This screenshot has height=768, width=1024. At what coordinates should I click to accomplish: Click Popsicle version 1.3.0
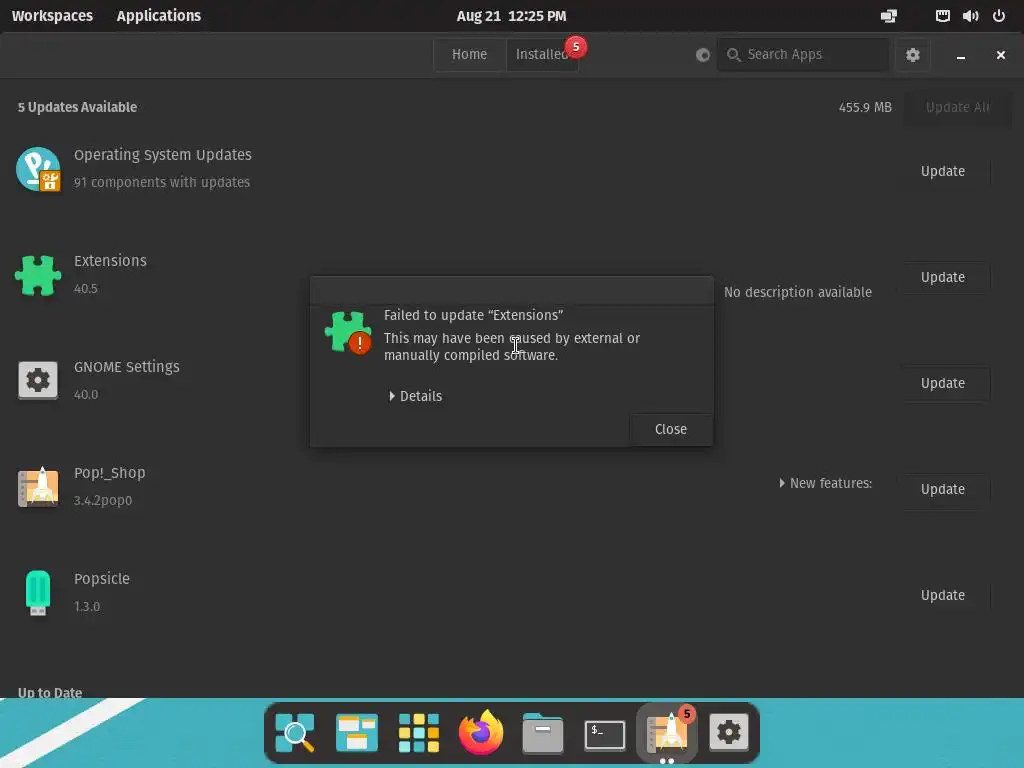(x=87, y=607)
